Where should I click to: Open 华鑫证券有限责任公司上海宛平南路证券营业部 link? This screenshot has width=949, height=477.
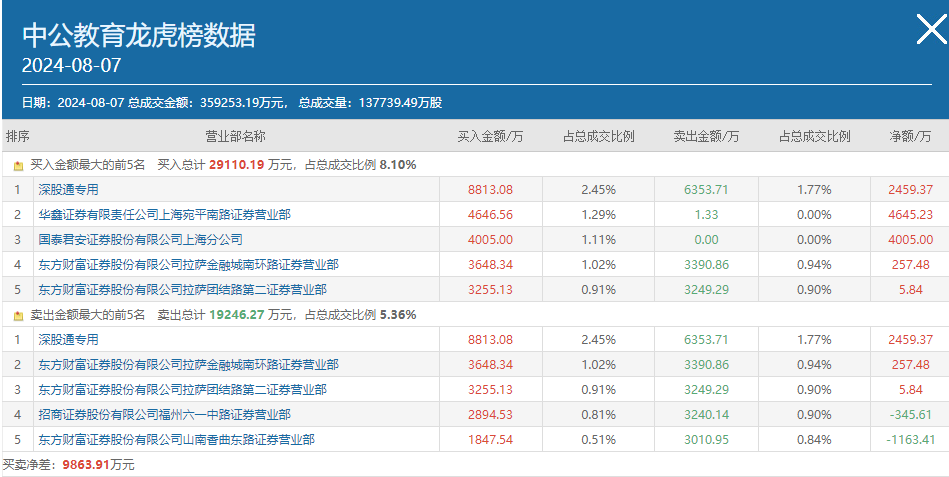tap(165, 214)
